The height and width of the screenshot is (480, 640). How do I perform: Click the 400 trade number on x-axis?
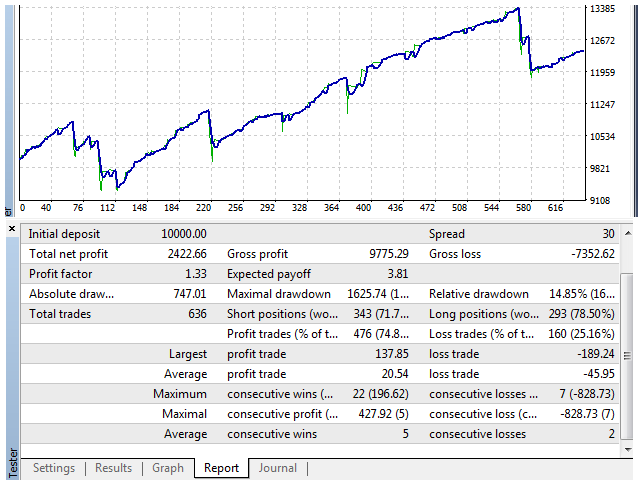click(x=363, y=208)
